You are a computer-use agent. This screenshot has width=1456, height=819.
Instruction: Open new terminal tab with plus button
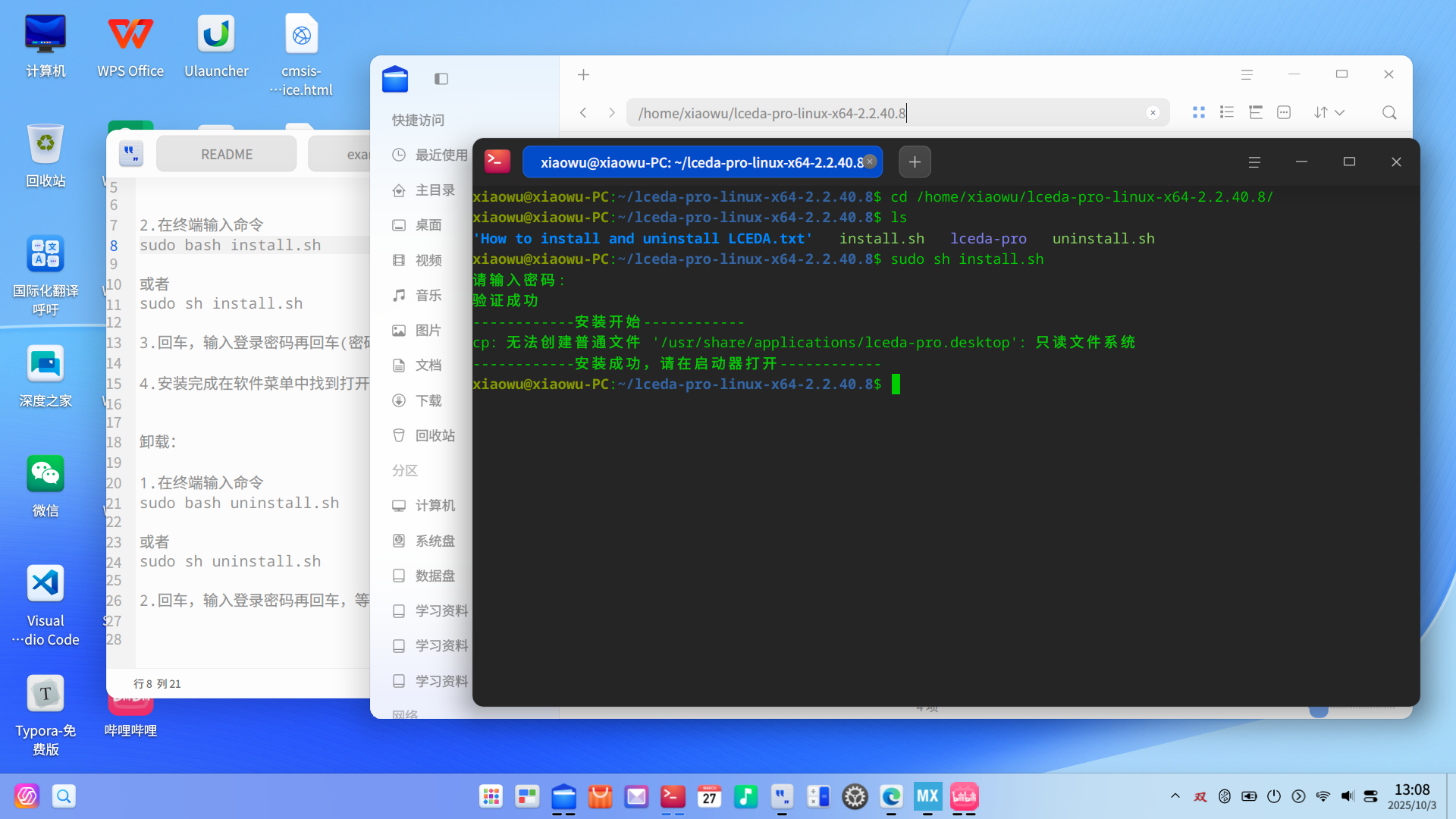tap(915, 162)
